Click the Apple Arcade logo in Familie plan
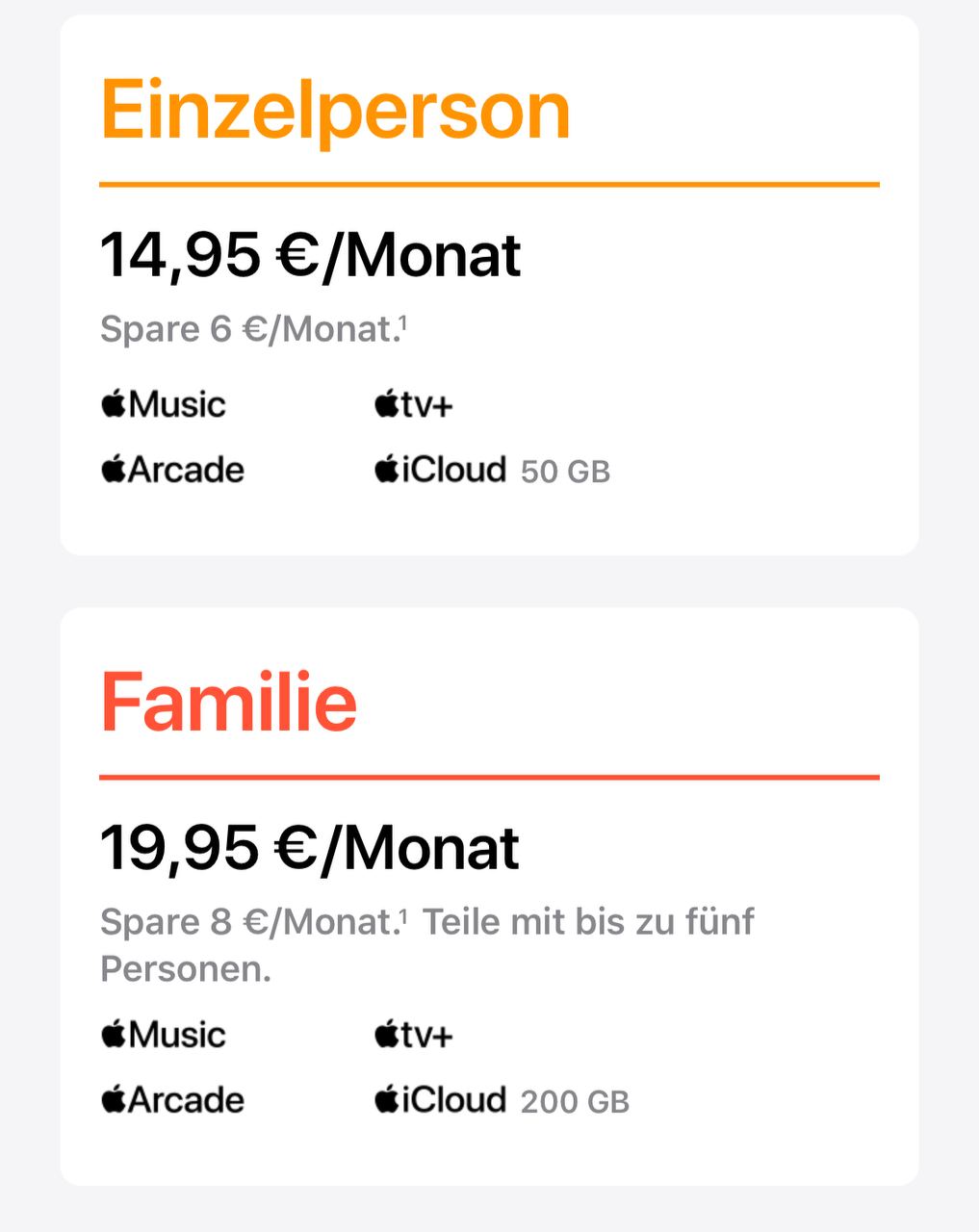Image resolution: width=979 pixels, height=1232 pixels. [x=172, y=1100]
